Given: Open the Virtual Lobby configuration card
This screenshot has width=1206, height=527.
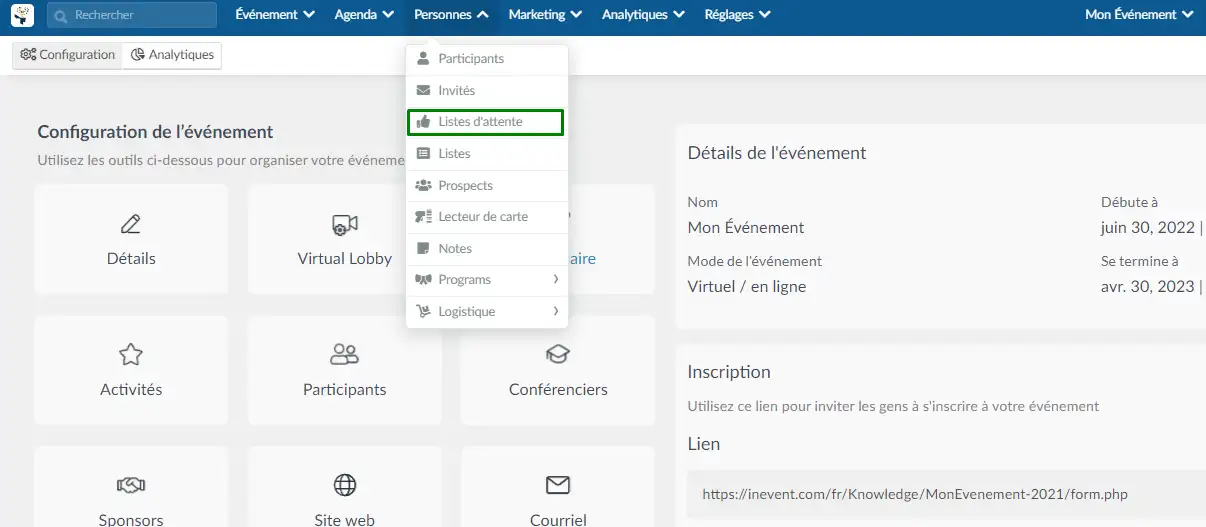Looking at the screenshot, I should 345,239.
